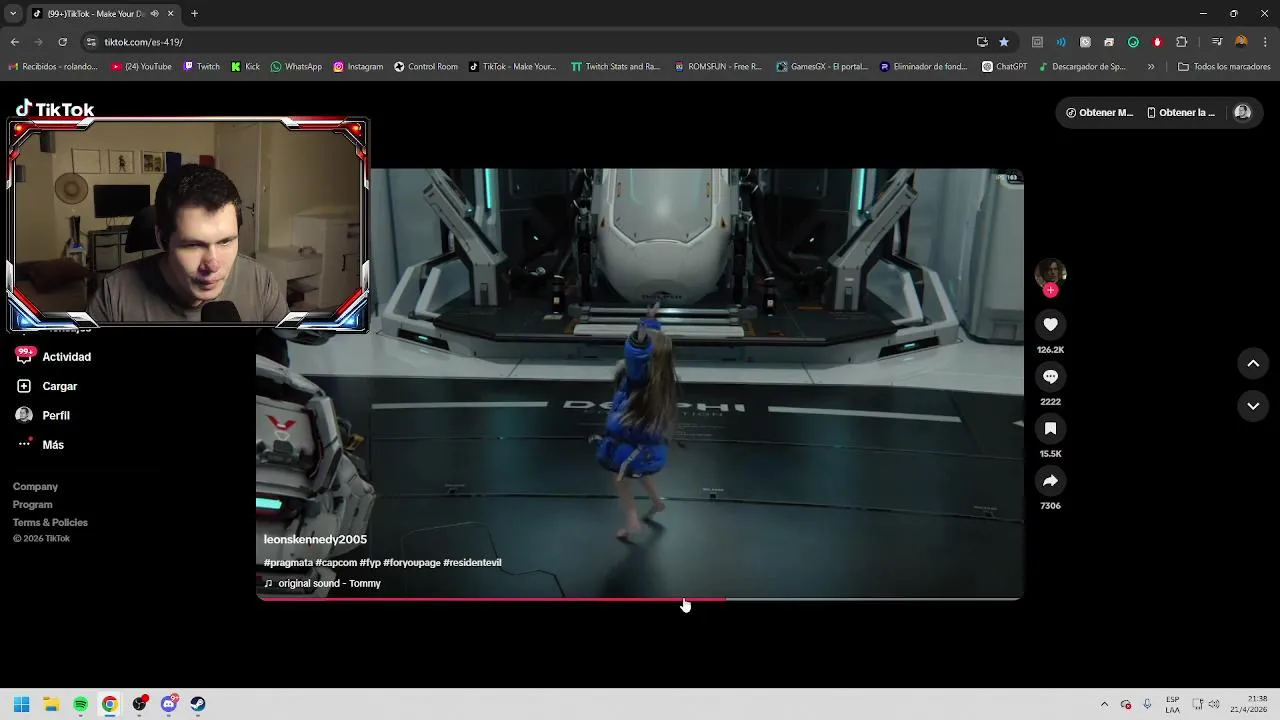Open the Chrome profile avatar
The image size is (1280, 720).
point(1241,42)
